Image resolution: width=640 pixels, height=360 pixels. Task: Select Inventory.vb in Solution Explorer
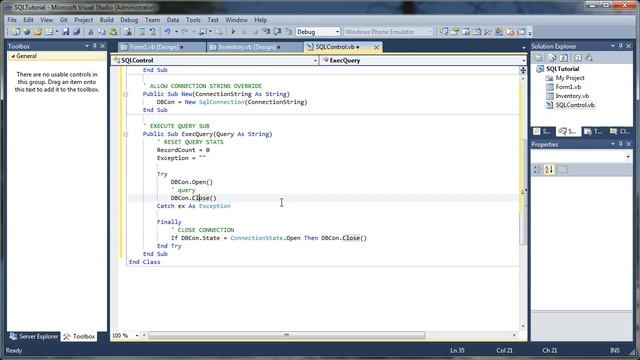click(x=572, y=96)
